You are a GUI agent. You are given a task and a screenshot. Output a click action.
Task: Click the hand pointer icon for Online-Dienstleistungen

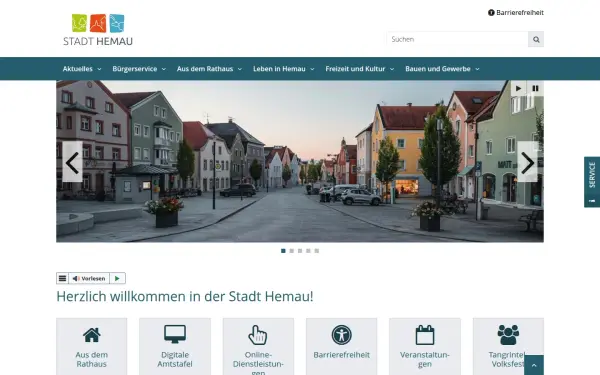click(x=258, y=335)
